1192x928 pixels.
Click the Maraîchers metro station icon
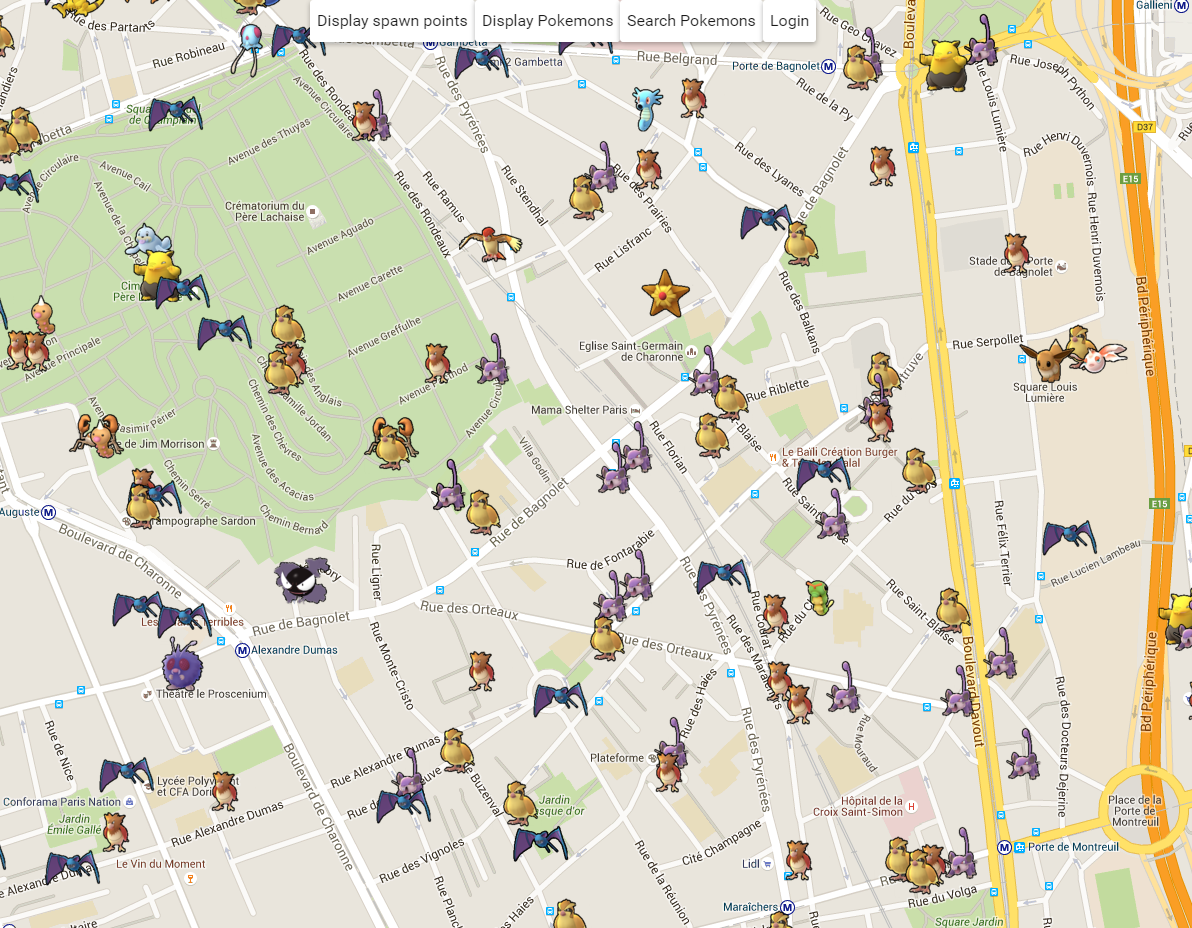coord(788,907)
